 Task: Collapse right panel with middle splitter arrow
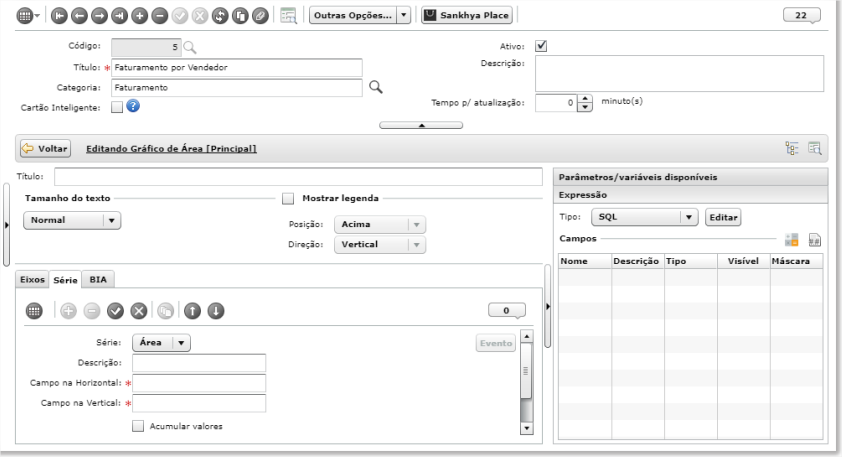pyautogui.click(x=548, y=306)
